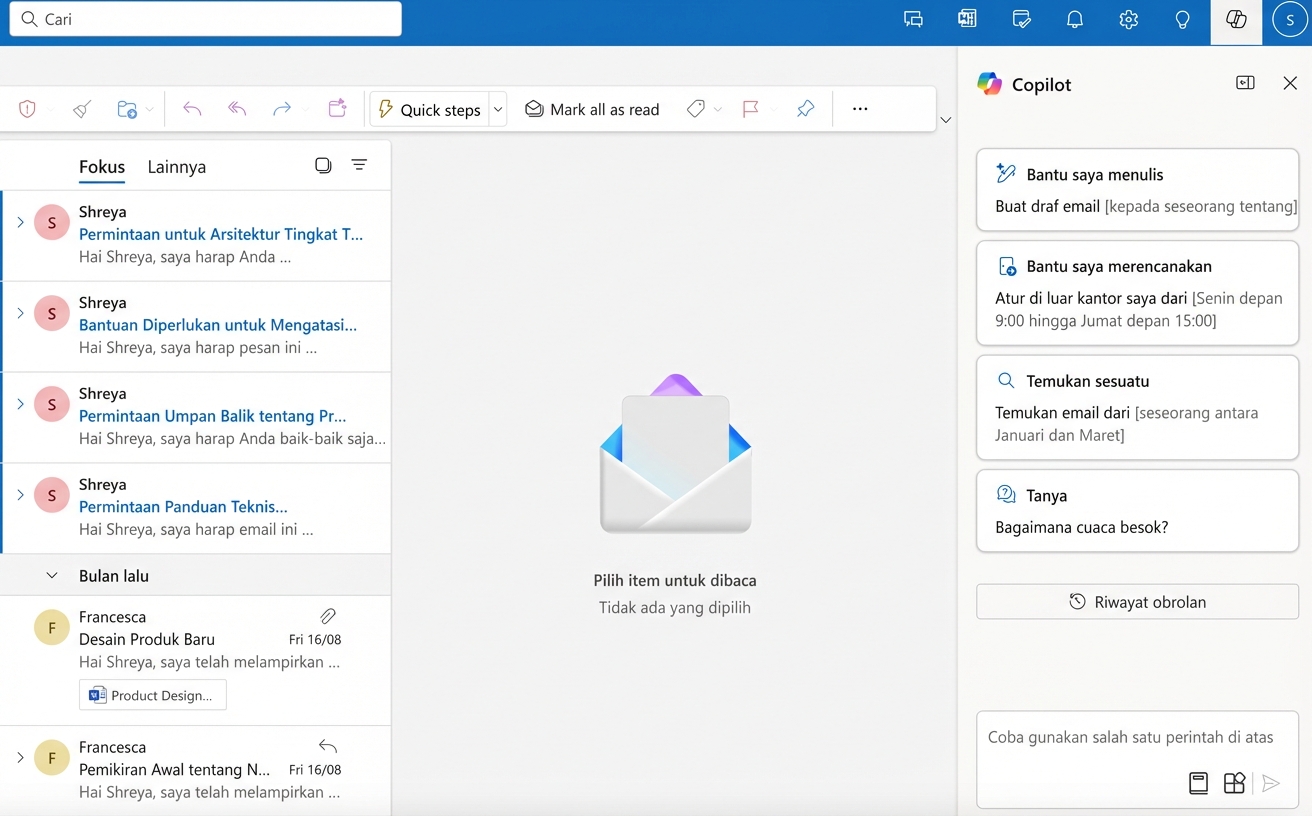This screenshot has height=816, width=1312.
Task: Click the flag message icon
Action: click(750, 109)
